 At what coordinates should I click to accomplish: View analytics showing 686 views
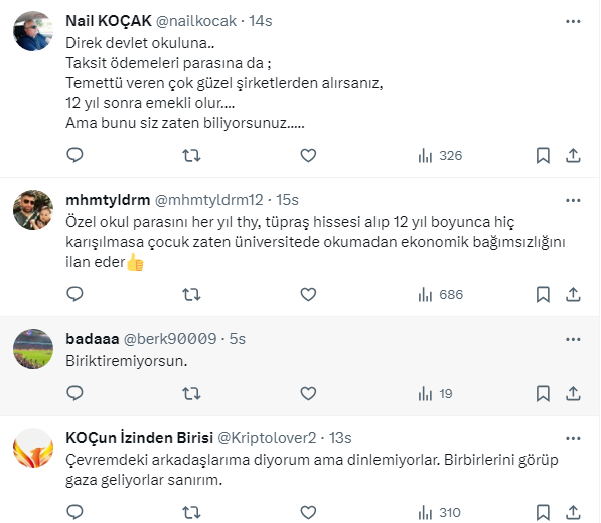pos(439,294)
